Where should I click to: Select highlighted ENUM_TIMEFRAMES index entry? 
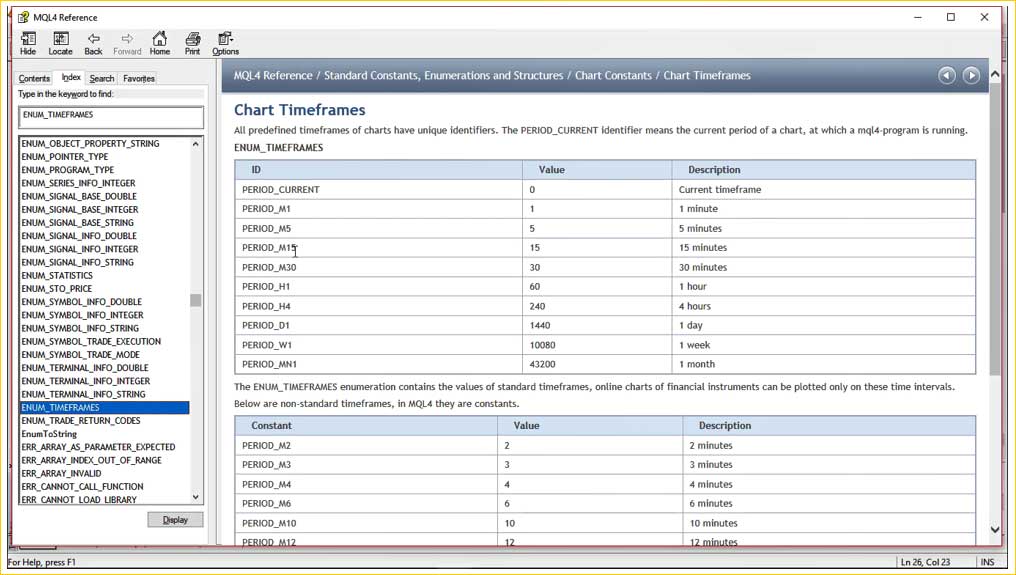point(105,407)
